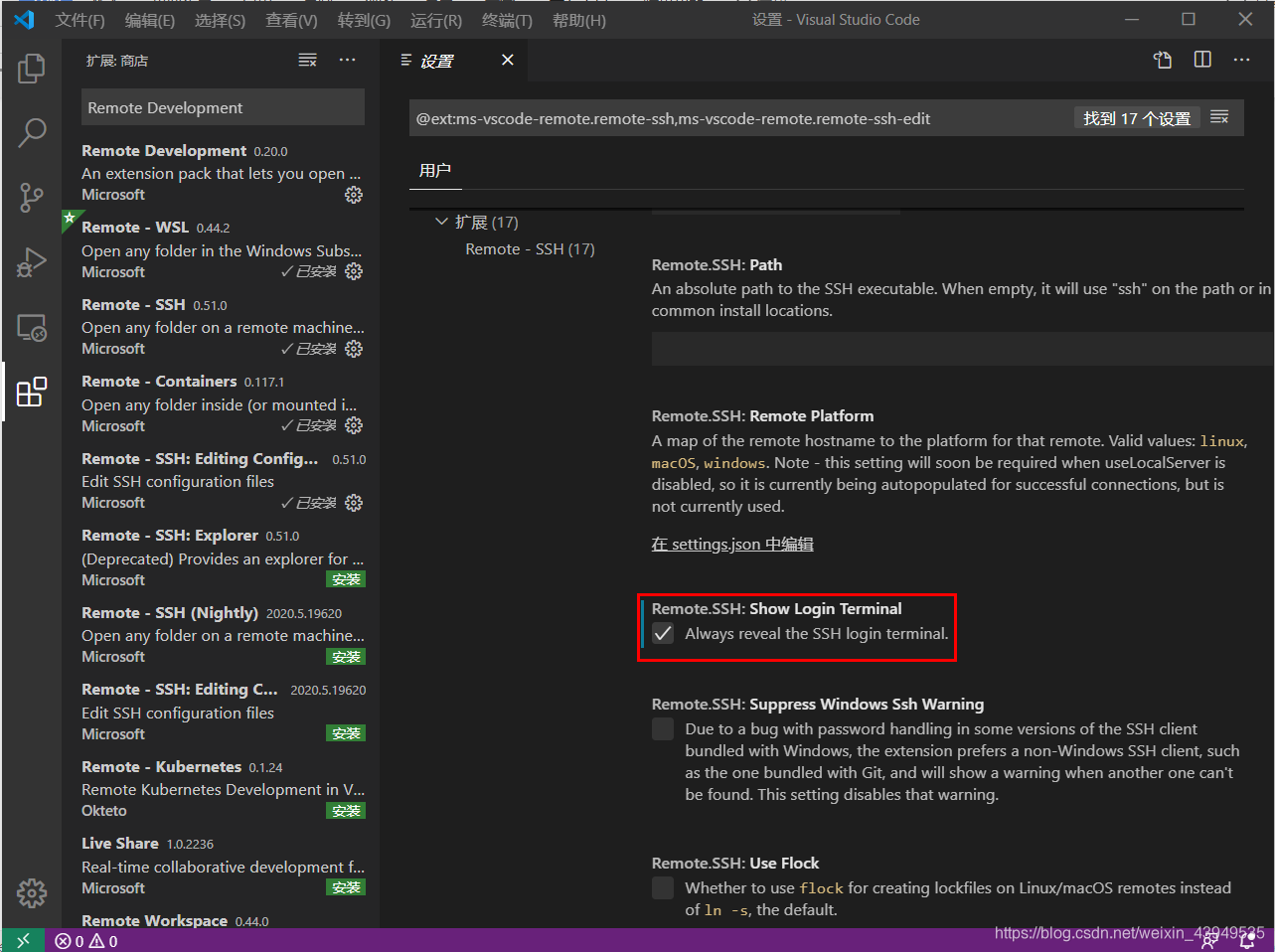The width and height of the screenshot is (1275, 952).
Task: Show errors and warnings in status bar
Action: [x=86, y=941]
